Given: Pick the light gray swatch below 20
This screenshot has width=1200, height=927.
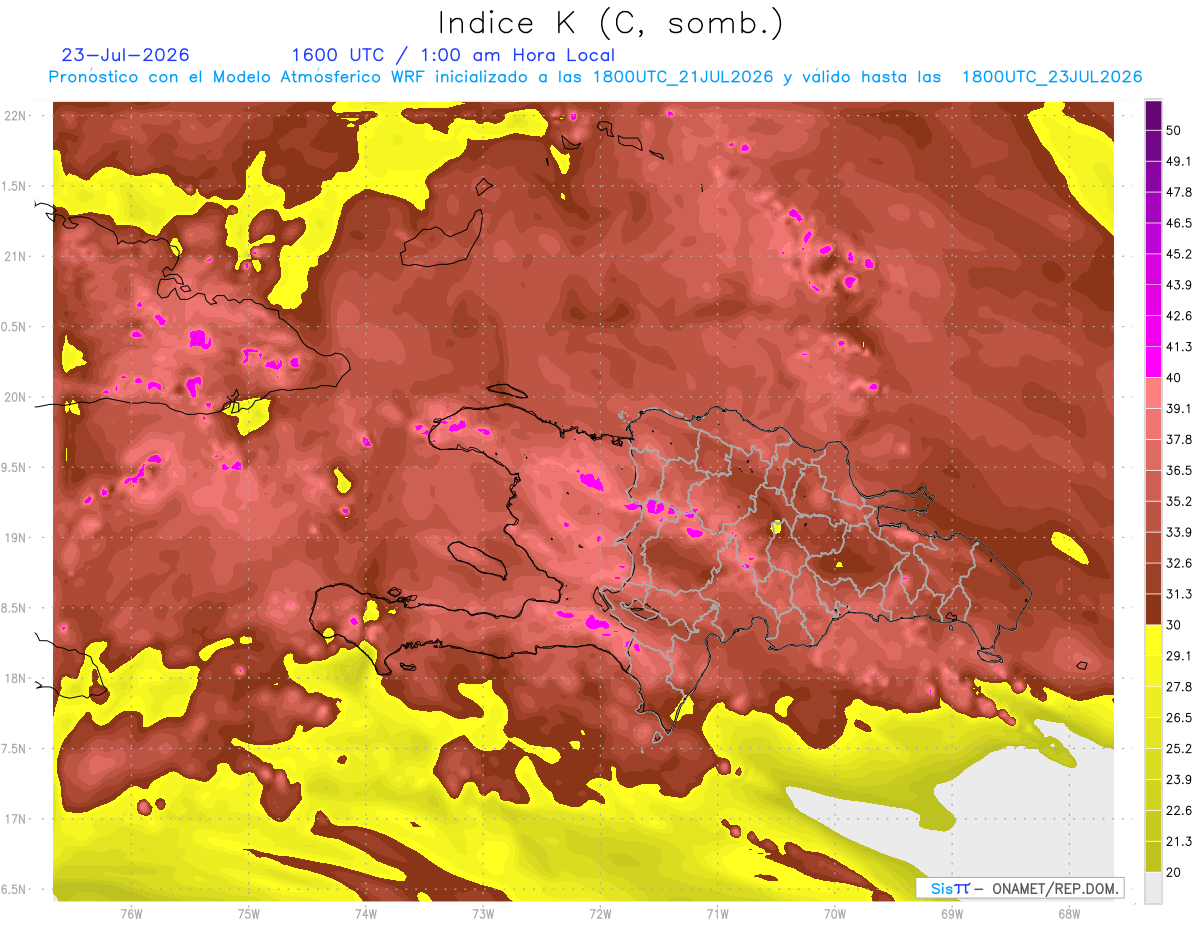Looking at the screenshot, I should tap(1153, 888).
